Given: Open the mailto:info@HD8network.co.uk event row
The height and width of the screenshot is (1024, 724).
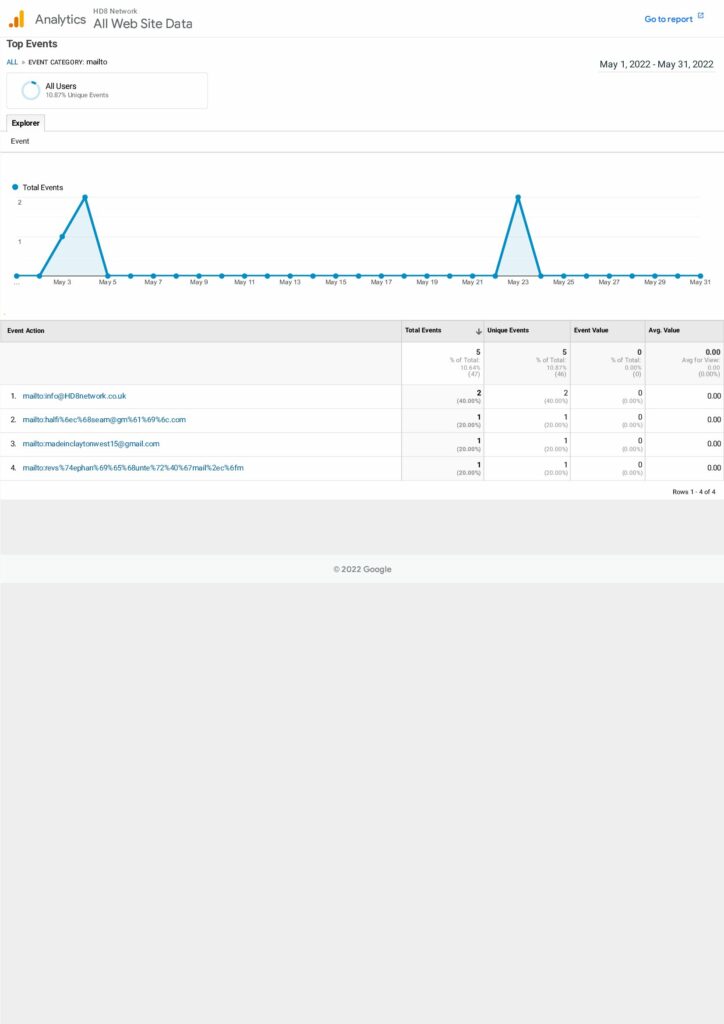Looking at the screenshot, I should (74, 396).
